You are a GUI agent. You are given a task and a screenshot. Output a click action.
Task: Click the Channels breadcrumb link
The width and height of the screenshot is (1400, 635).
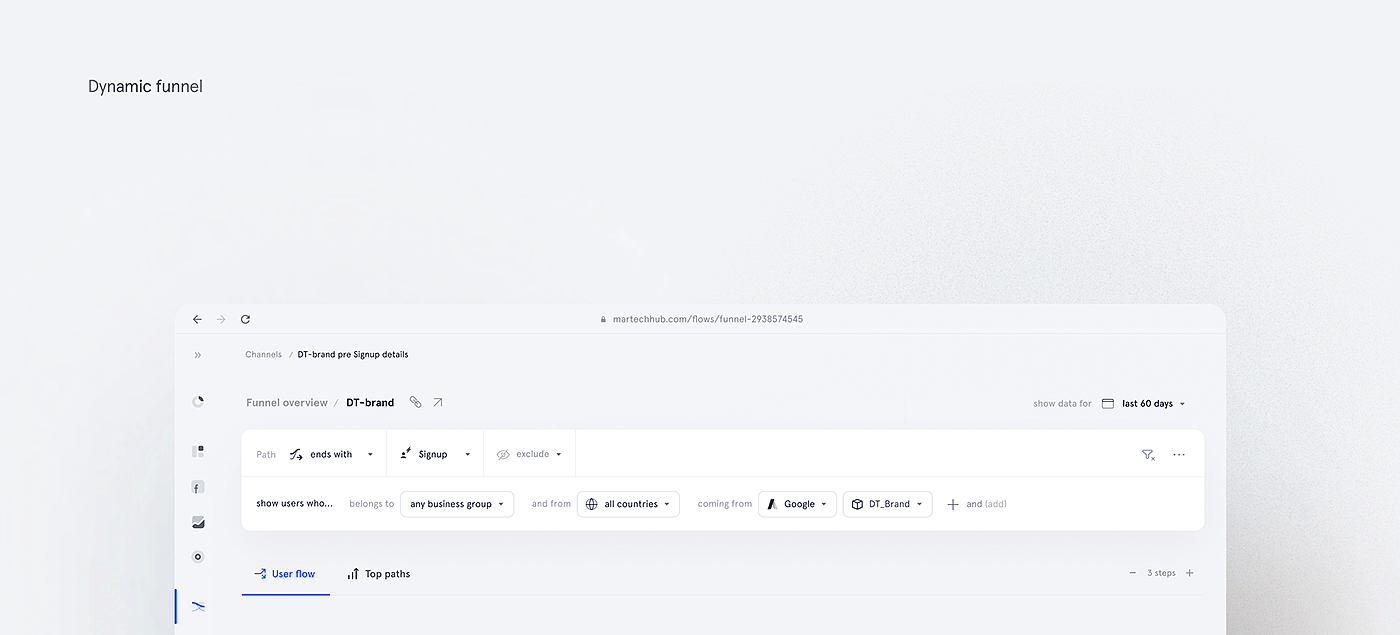click(x=264, y=355)
